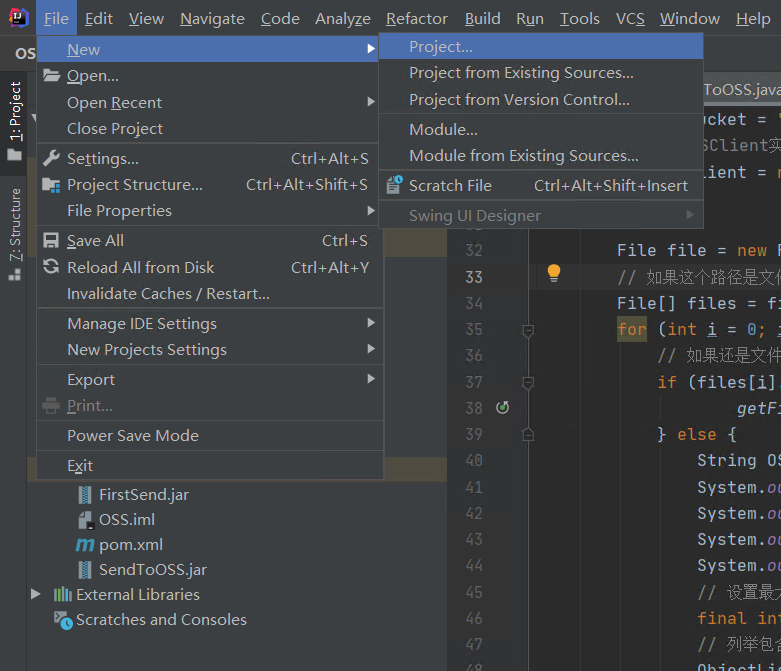Expand the External Libraries tree node
This screenshot has height=671, width=781.
[x=37, y=594]
